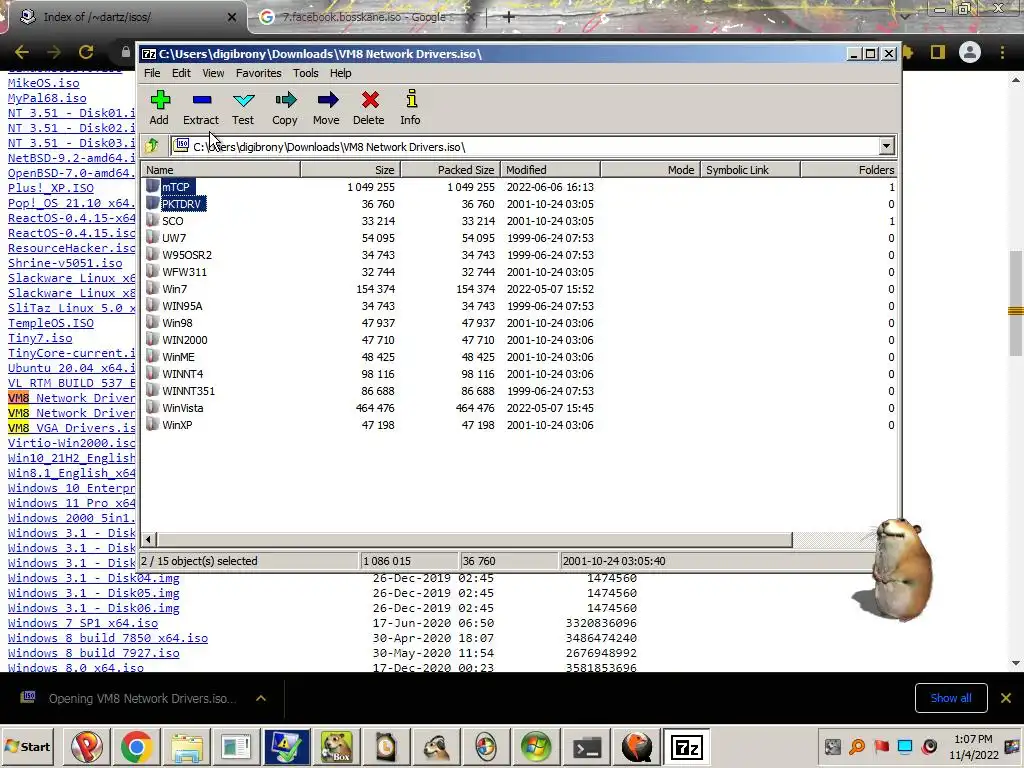Image resolution: width=1024 pixels, height=768 pixels.
Task: Open the Chrome profile avatar
Action: (x=970, y=52)
